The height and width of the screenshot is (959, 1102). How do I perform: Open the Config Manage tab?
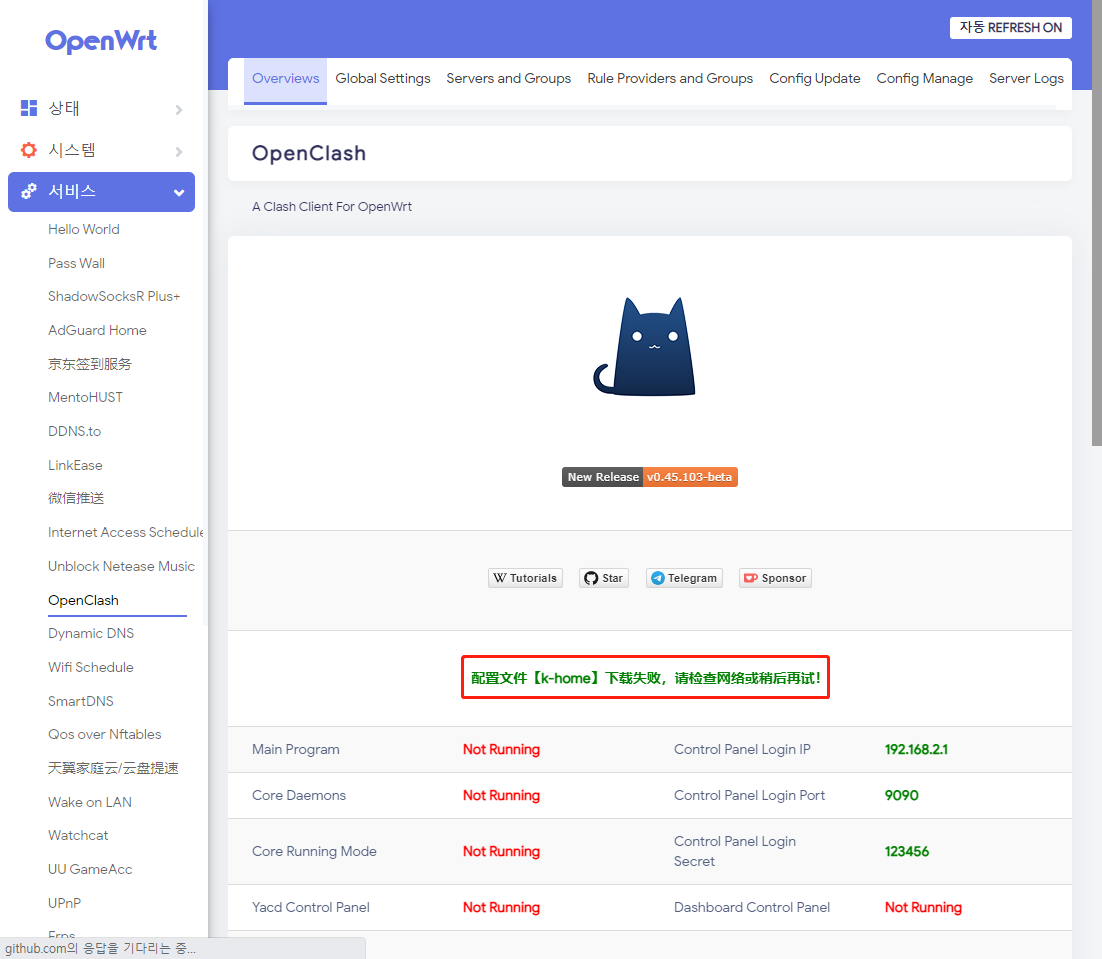[924, 79]
